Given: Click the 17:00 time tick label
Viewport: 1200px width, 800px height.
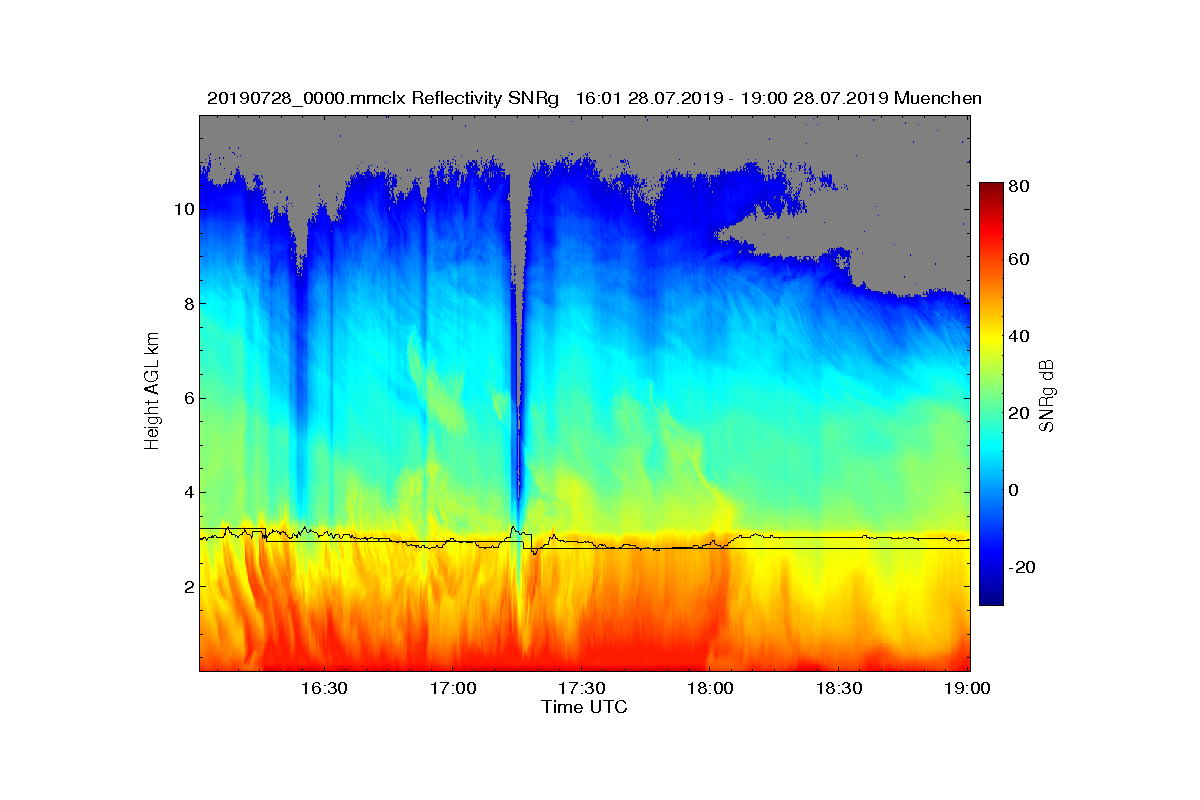Looking at the screenshot, I should [452, 689].
